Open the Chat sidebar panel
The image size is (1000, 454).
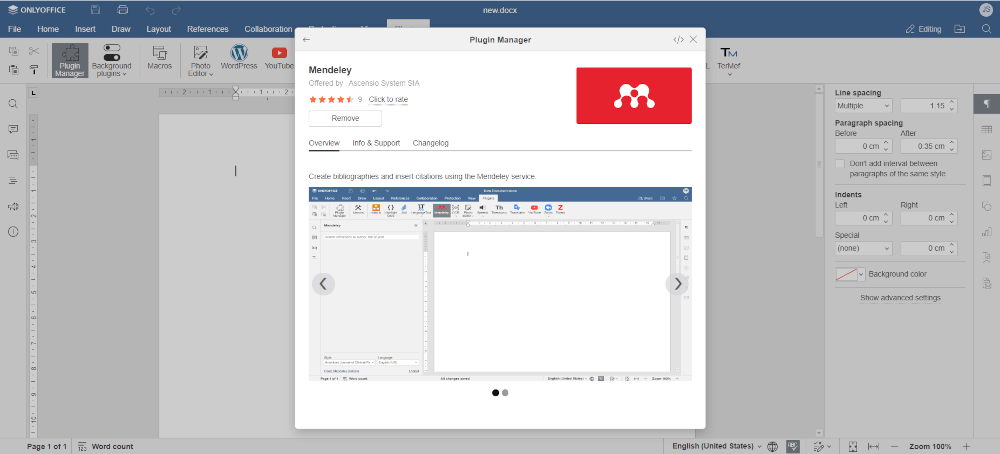[x=13, y=155]
